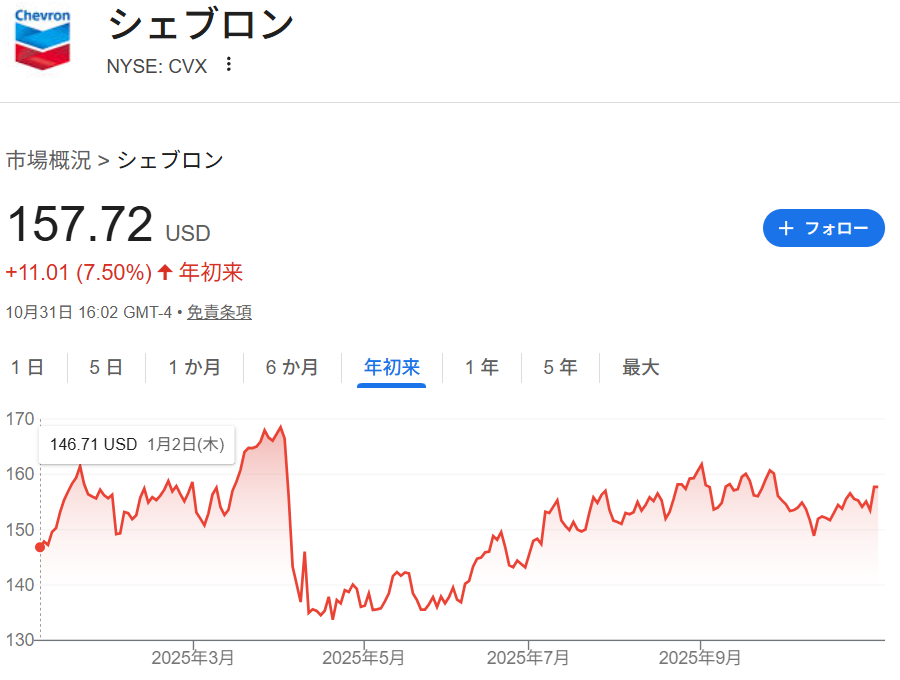Select the 年初来 year-to-date tab

click(392, 368)
